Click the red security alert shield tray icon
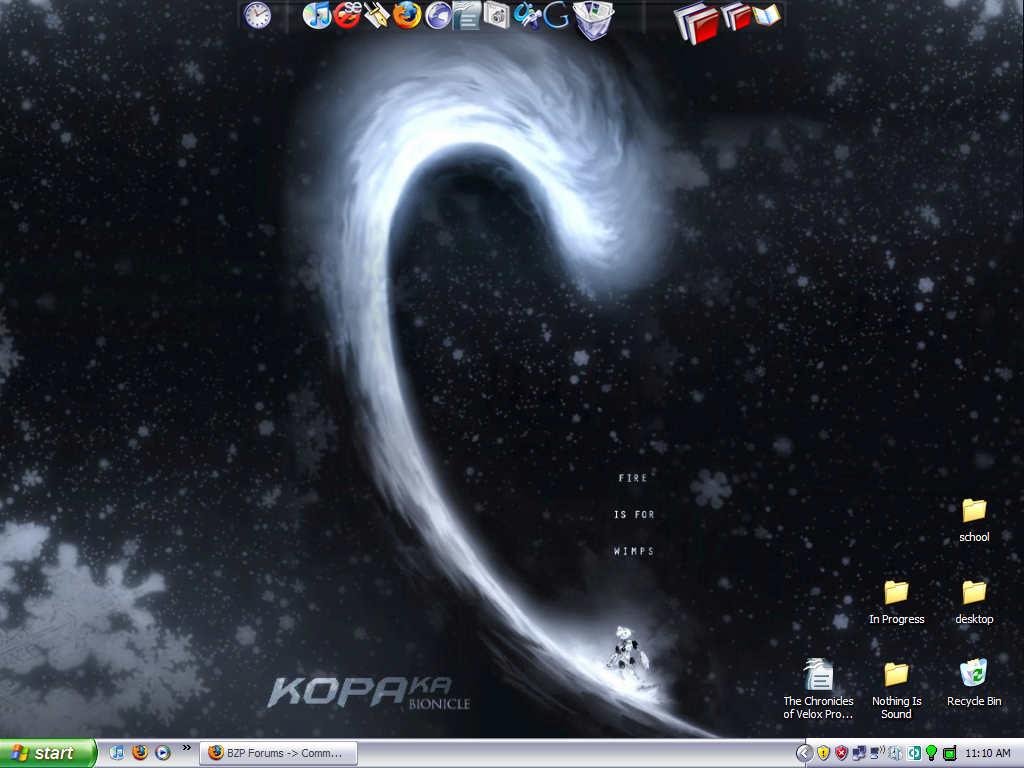Viewport: 1024px width, 768px height. (841, 753)
